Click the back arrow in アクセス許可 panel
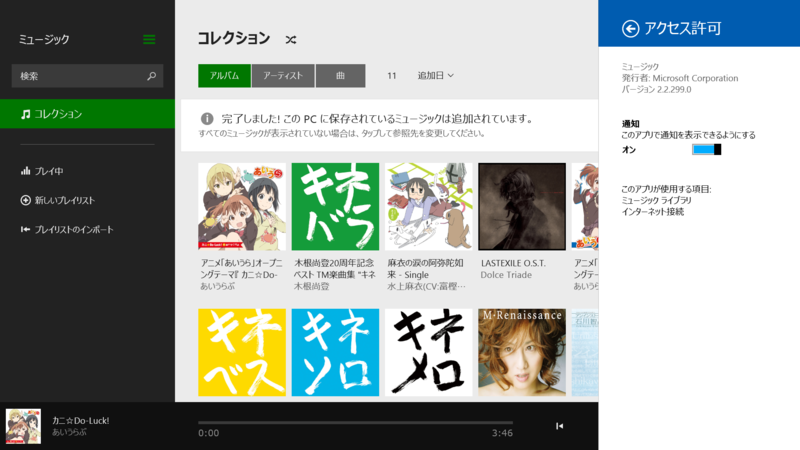The height and width of the screenshot is (450, 800). coord(630,29)
